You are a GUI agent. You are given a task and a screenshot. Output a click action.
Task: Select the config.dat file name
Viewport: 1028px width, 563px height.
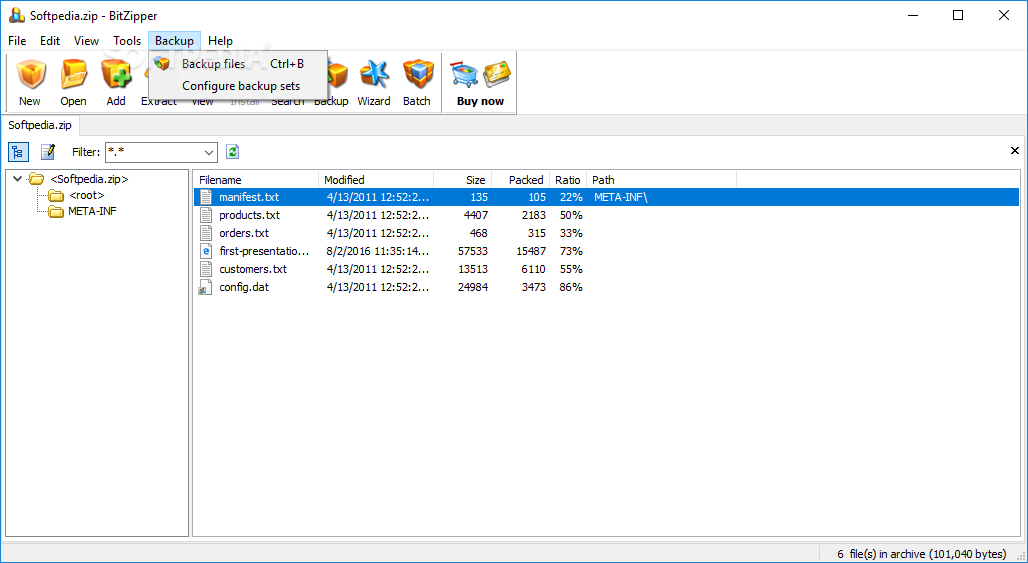click(x=244, y=287)
